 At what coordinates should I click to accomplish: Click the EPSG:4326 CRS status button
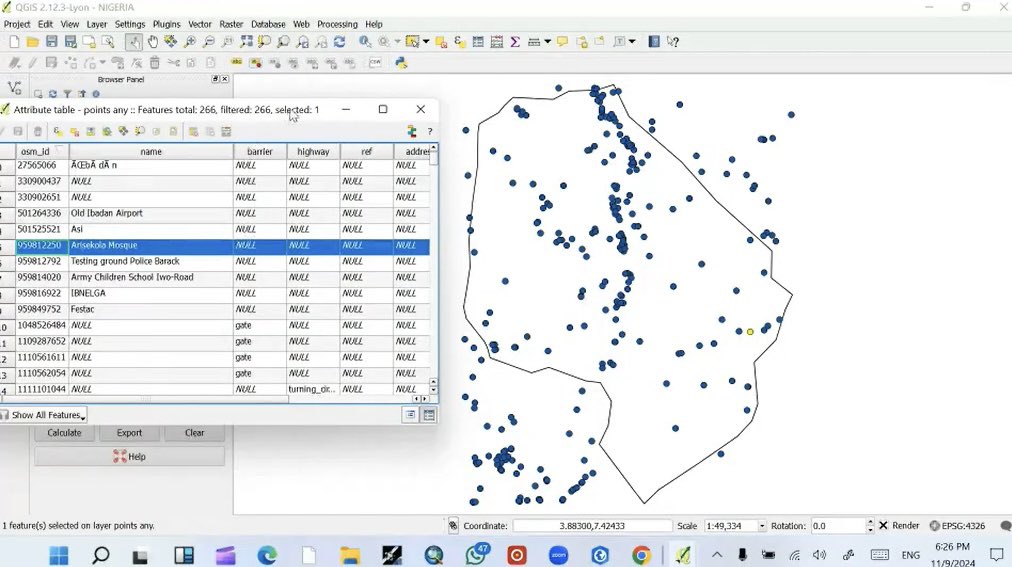click(x=957, y=526)
